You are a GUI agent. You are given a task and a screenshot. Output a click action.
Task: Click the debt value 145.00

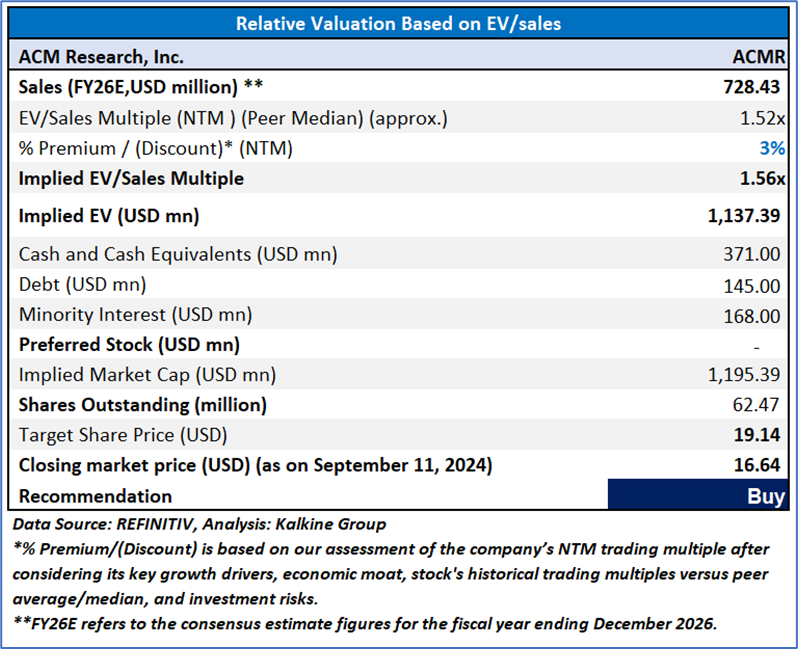(x=752, y=286)
